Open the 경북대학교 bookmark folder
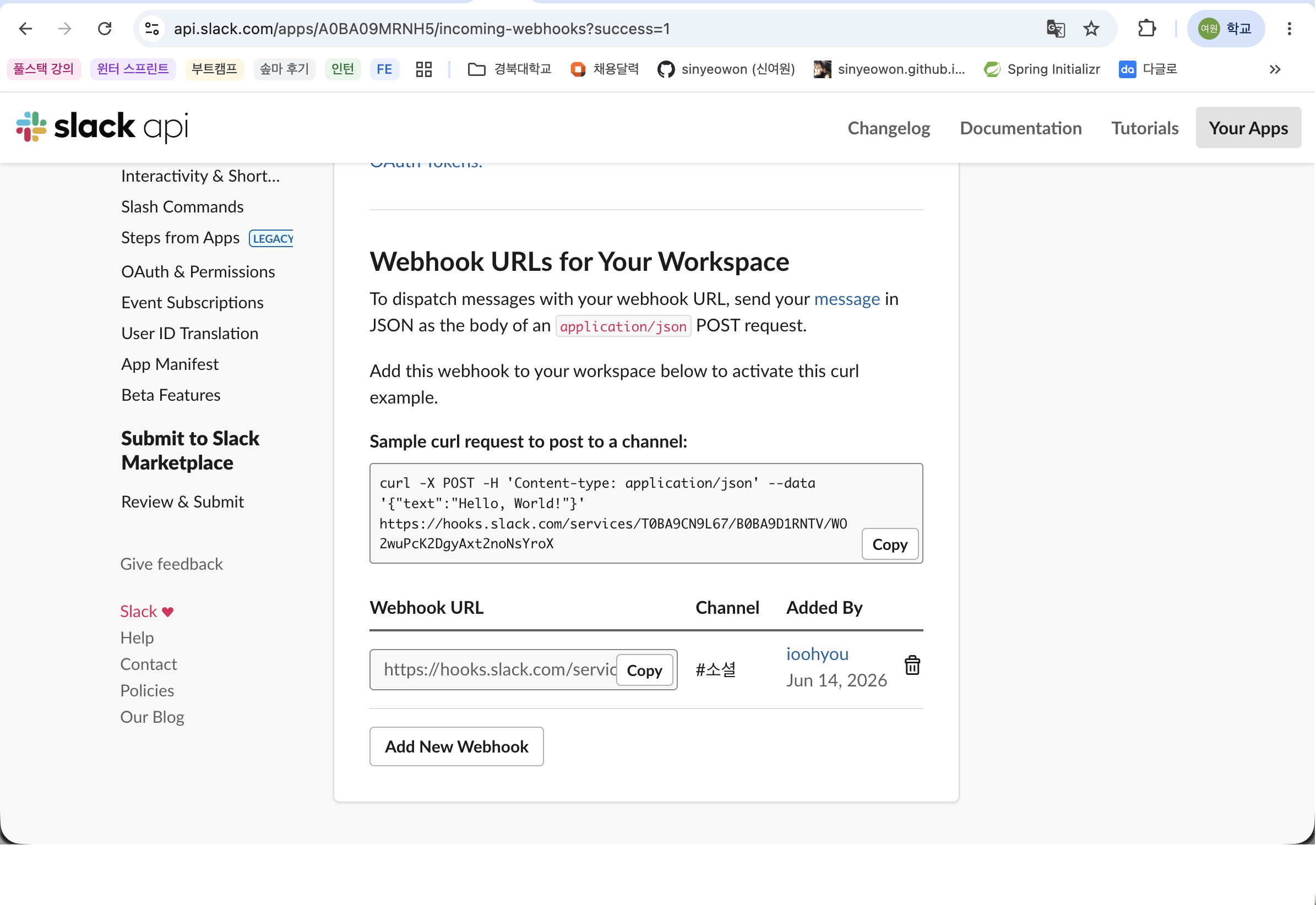This screenshot has height=905, width=1316. click(x=509, y=69)
